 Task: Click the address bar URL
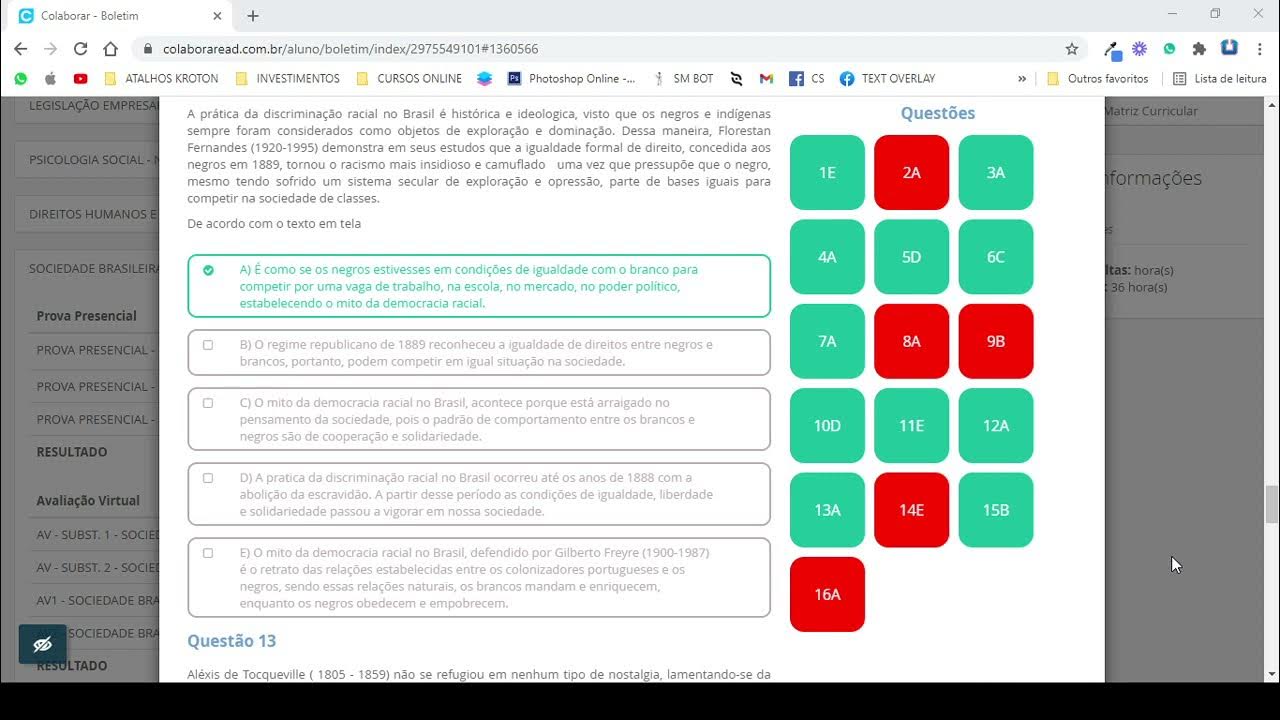pyautogui.click(x=351, y=48)
